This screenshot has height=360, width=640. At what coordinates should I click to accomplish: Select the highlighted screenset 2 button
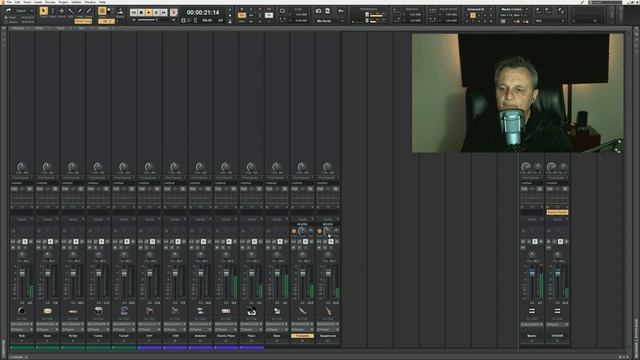(x=473, y=15)
